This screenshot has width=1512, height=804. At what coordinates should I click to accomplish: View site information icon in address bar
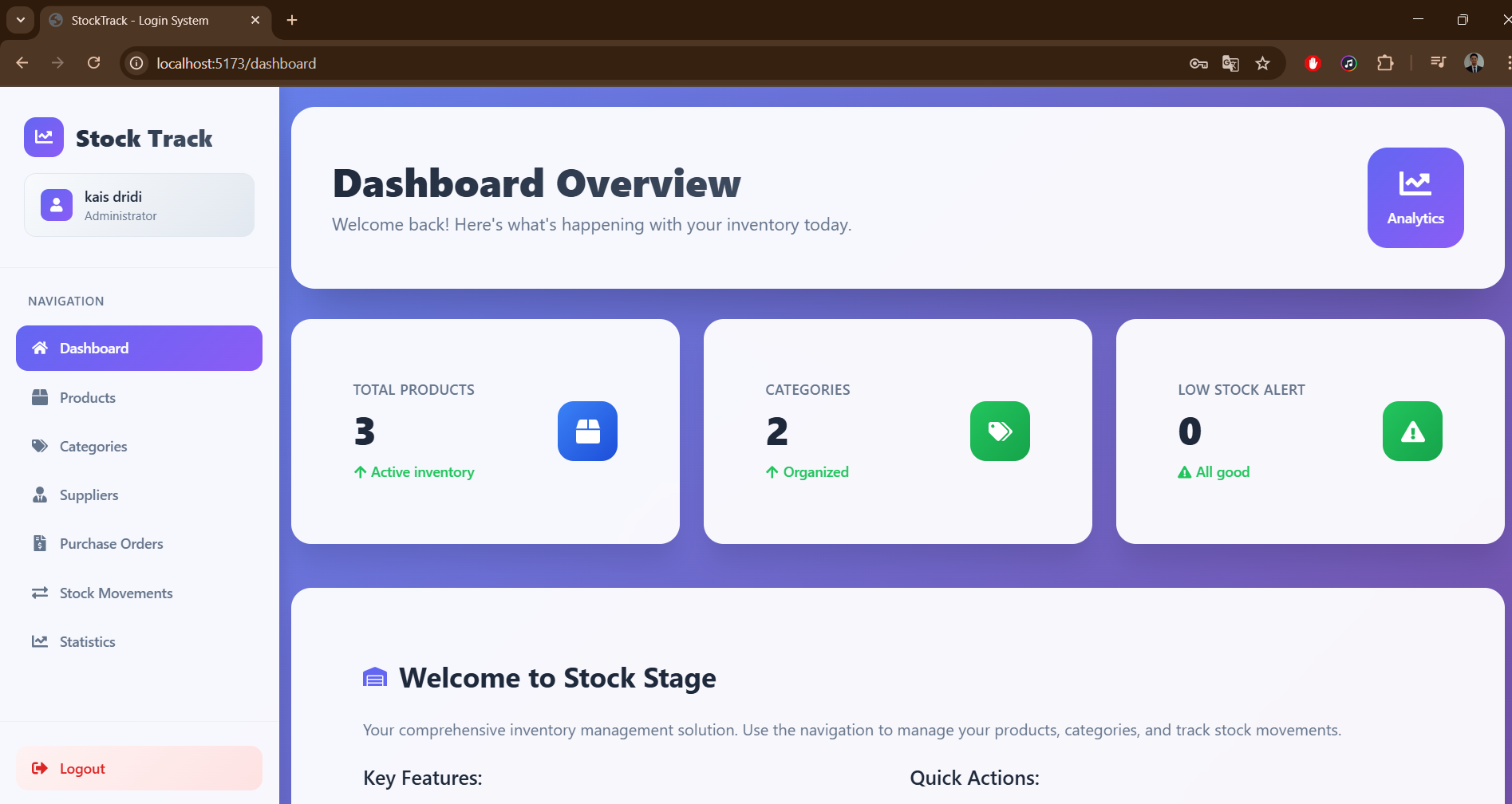point(137,63)
